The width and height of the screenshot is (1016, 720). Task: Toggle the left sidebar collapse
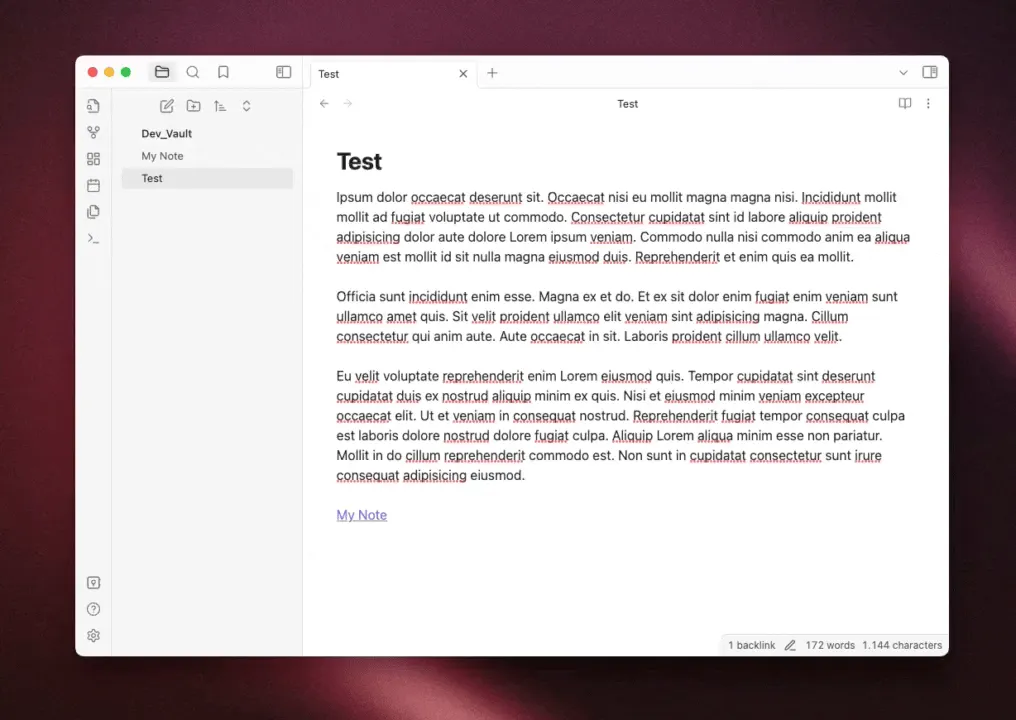point(284,72)
